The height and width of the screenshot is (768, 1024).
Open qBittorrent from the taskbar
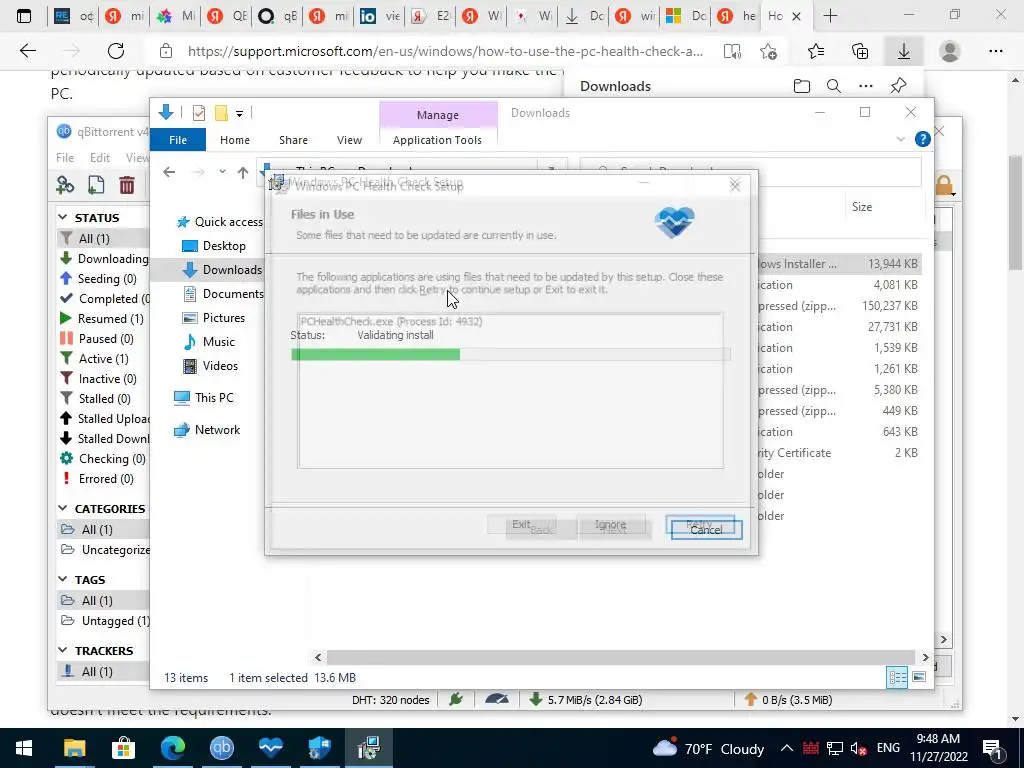coord(221,748)
